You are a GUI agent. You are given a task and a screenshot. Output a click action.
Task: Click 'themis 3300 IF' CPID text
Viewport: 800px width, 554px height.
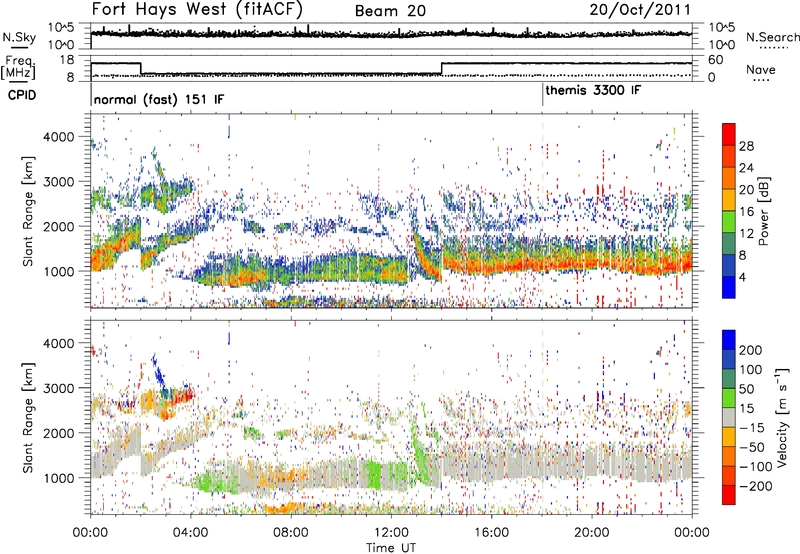(593, 91)
